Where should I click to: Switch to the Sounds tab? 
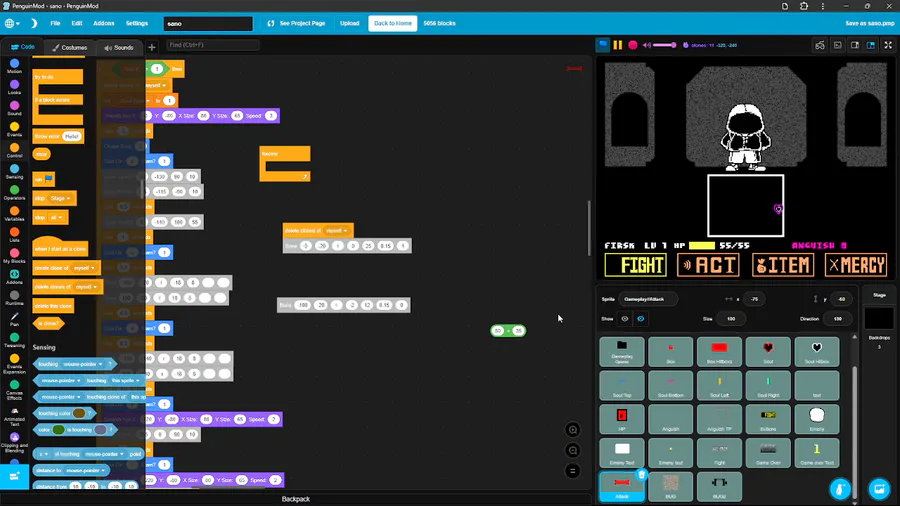pyautogui.click(x=119, y=48)
